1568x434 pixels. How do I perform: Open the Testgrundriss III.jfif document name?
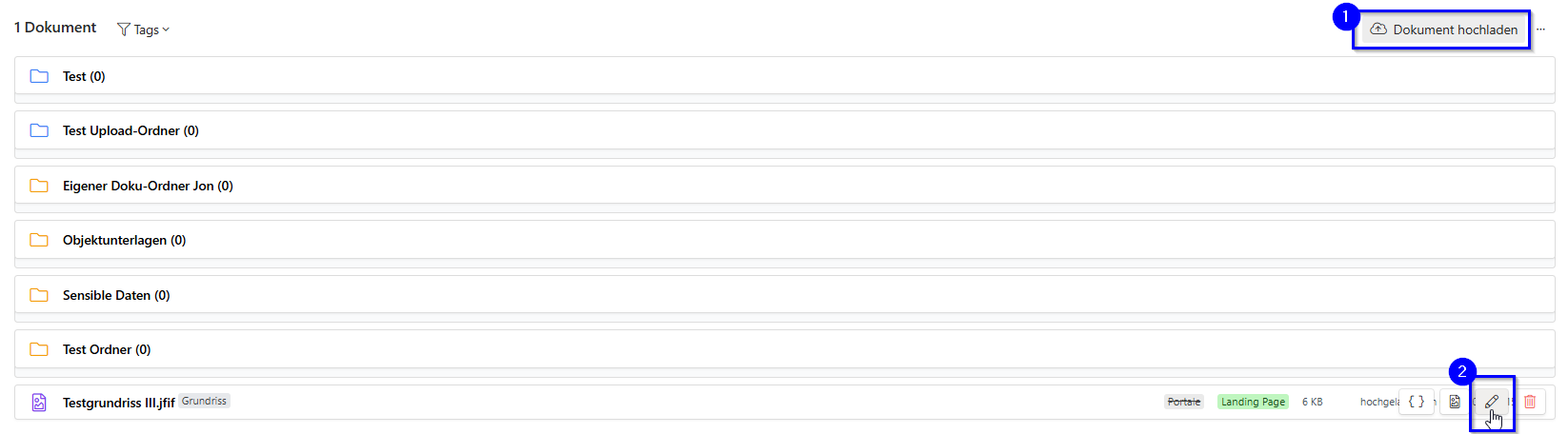click(x=118, y=403)
